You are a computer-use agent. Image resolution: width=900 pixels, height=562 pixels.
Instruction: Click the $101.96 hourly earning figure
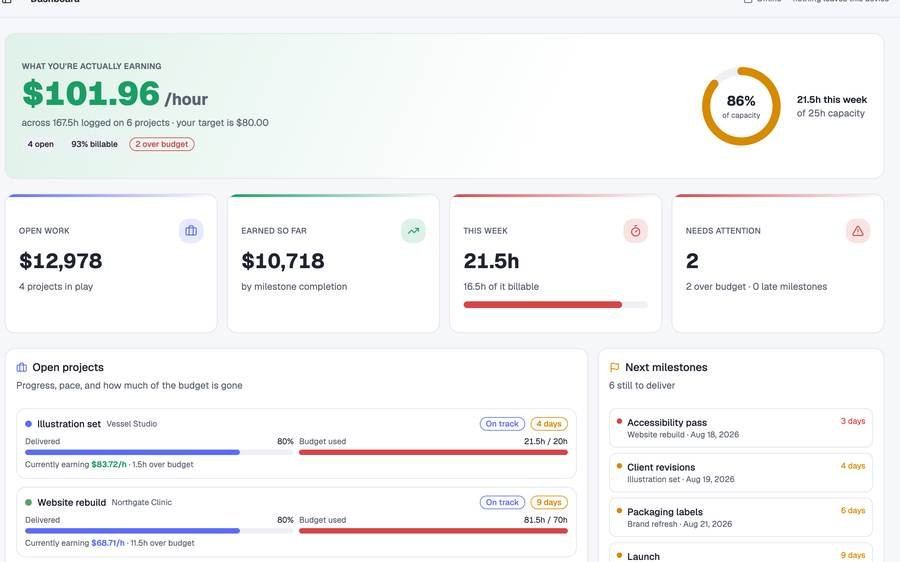(x=91, y=94)
